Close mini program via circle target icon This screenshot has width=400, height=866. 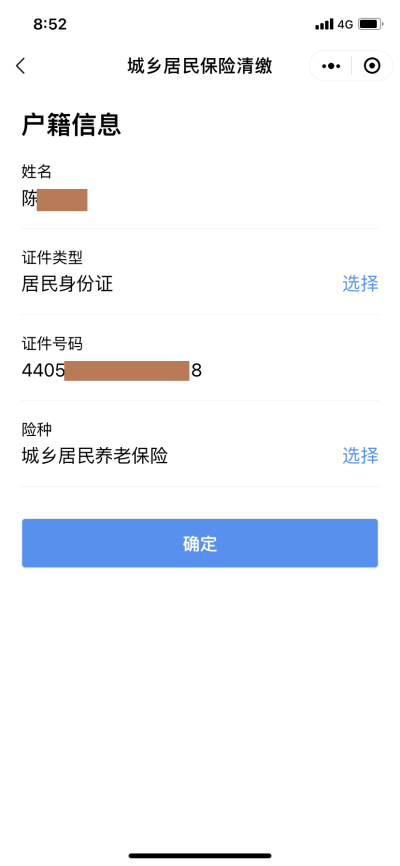click(372, 66)
